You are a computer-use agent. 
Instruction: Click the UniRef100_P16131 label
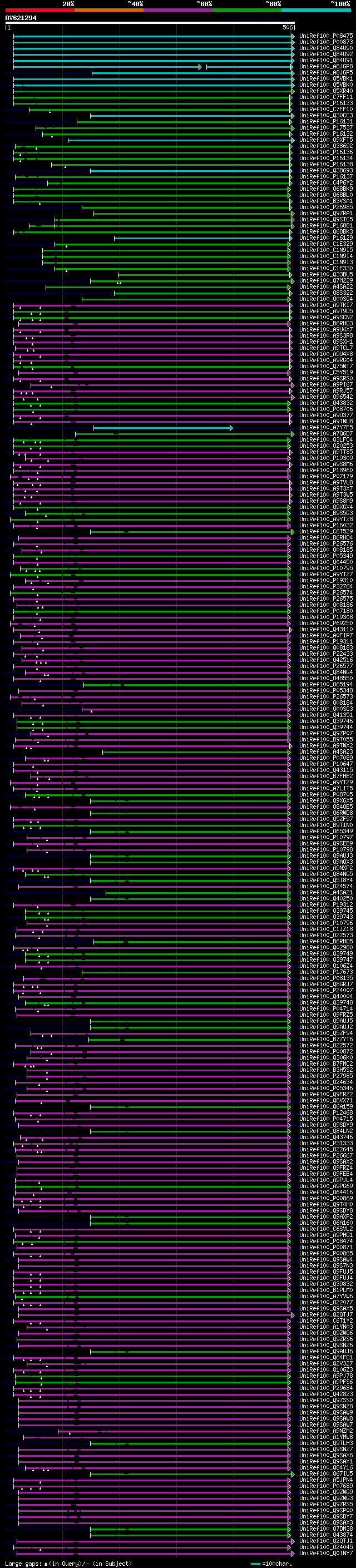[x=326, y=122]
